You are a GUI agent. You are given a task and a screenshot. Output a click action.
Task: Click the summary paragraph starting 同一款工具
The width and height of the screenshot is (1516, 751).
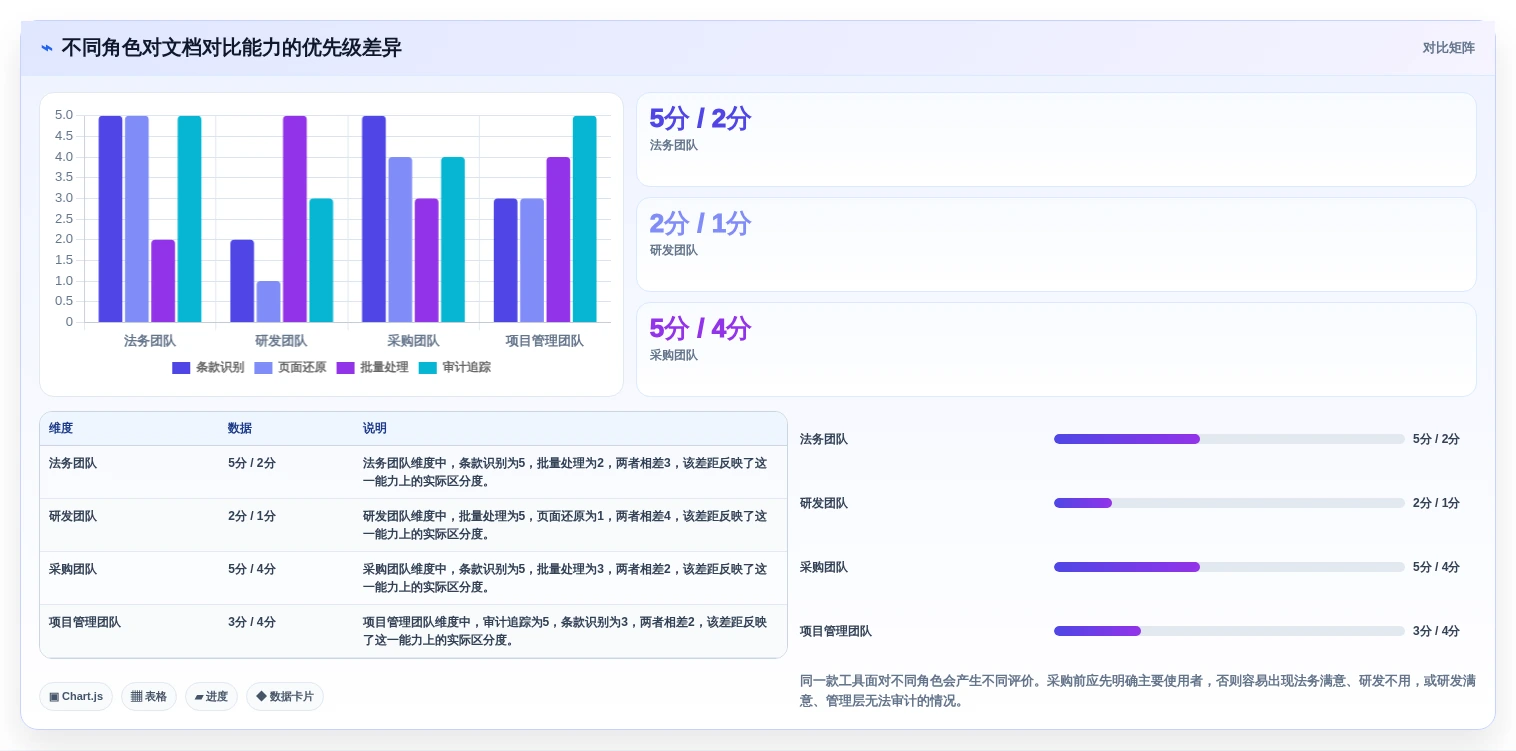1138,691
